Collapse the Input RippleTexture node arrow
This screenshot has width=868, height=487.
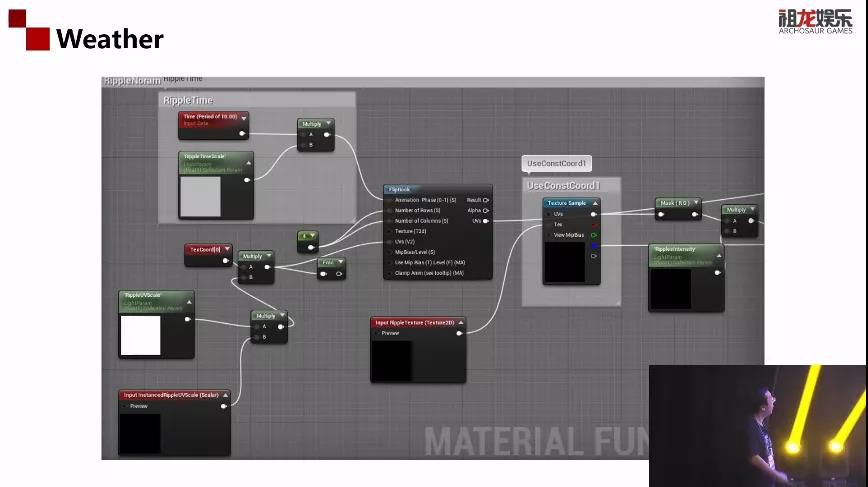461,323
